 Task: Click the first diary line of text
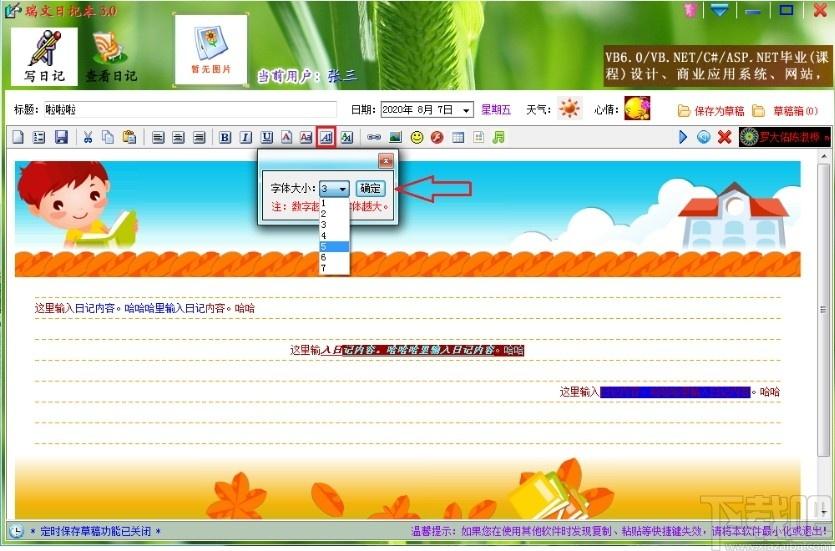pos(145,308)
